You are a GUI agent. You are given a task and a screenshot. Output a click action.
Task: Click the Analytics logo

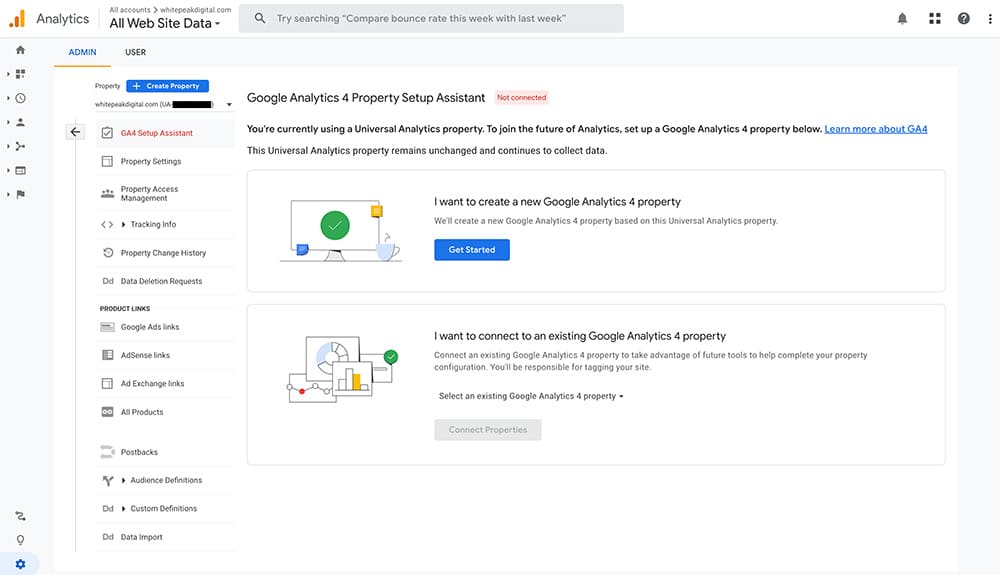point(17,18)
